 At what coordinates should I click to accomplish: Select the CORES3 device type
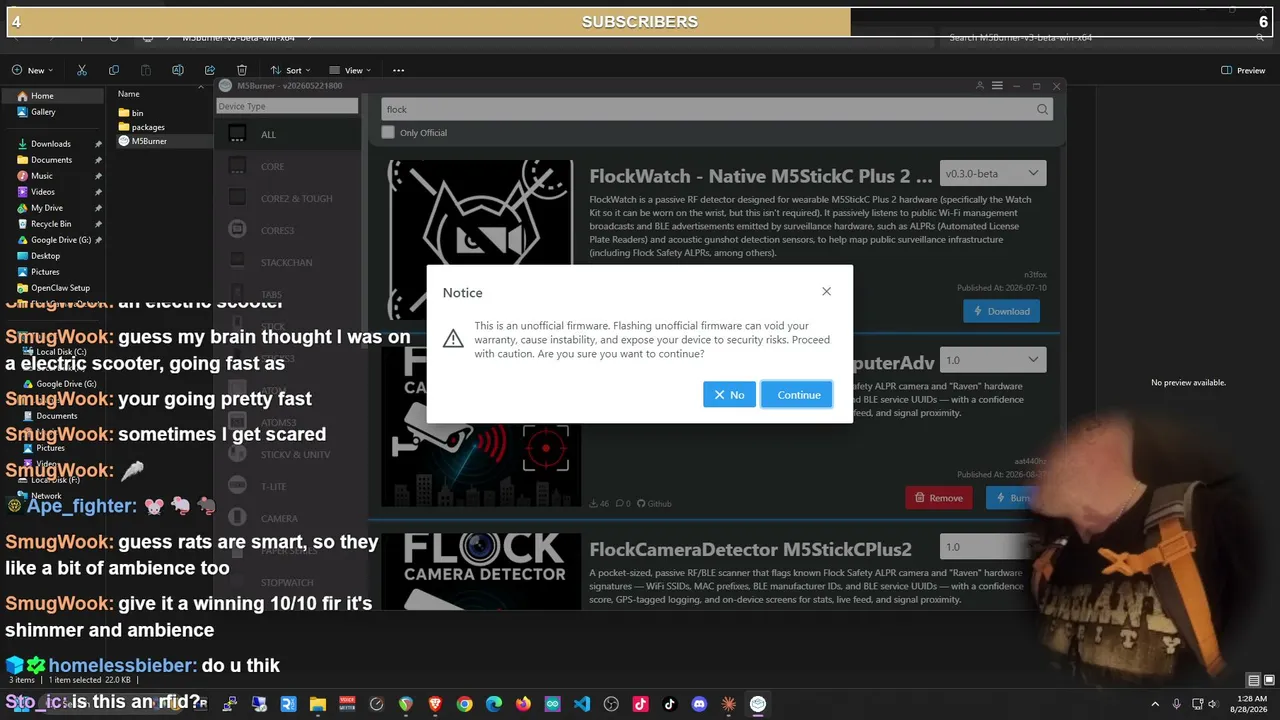tap(287, 230)
